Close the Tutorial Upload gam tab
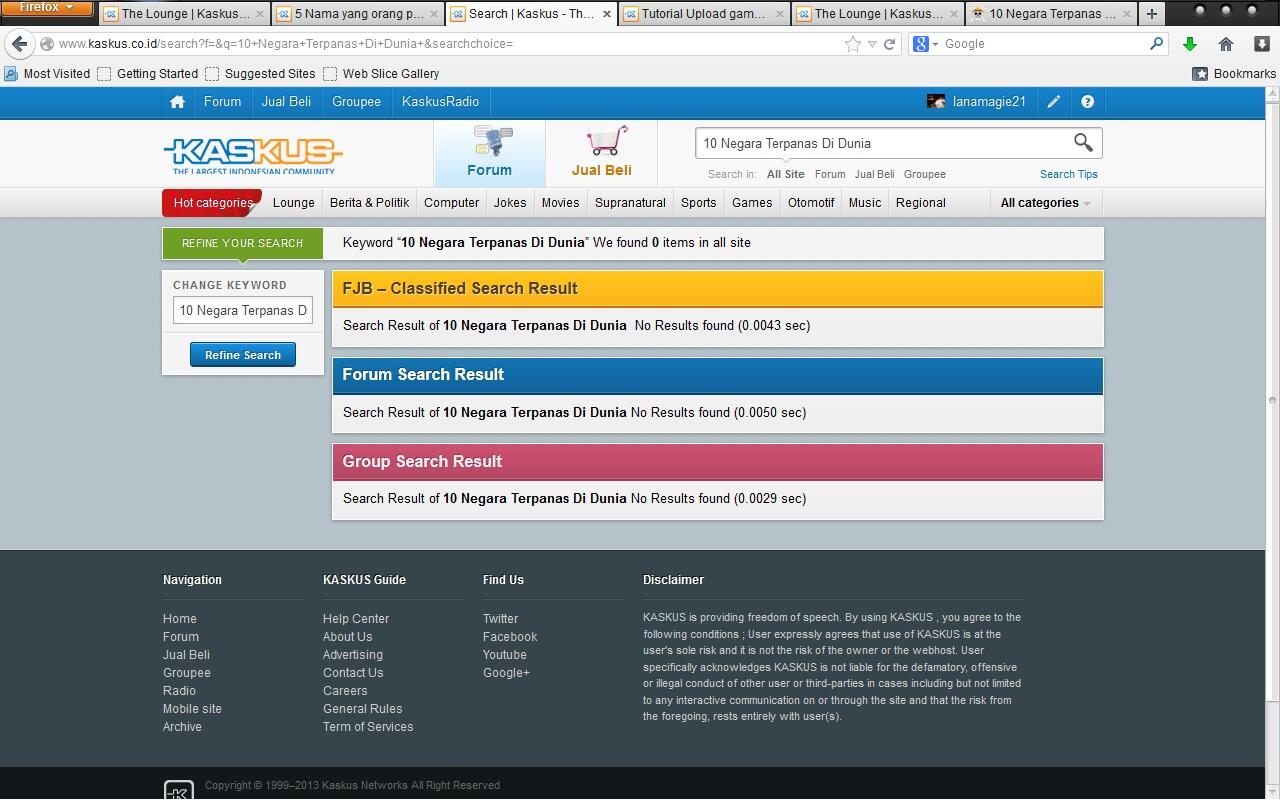Screen dimensions: 1280x800 pyautogui.click(x=780, y=14)
